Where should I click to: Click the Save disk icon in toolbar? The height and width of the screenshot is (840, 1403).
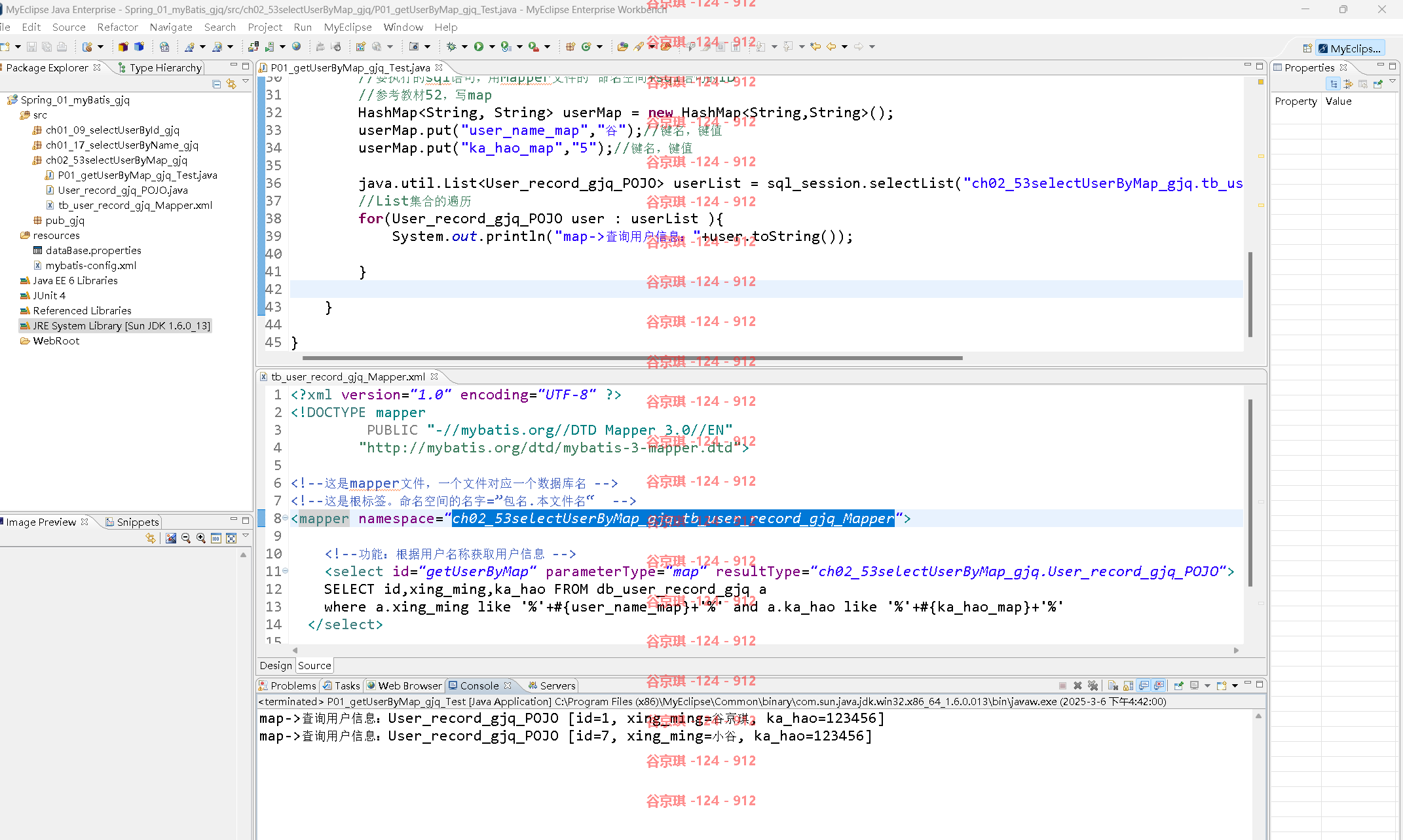(31, 46)
